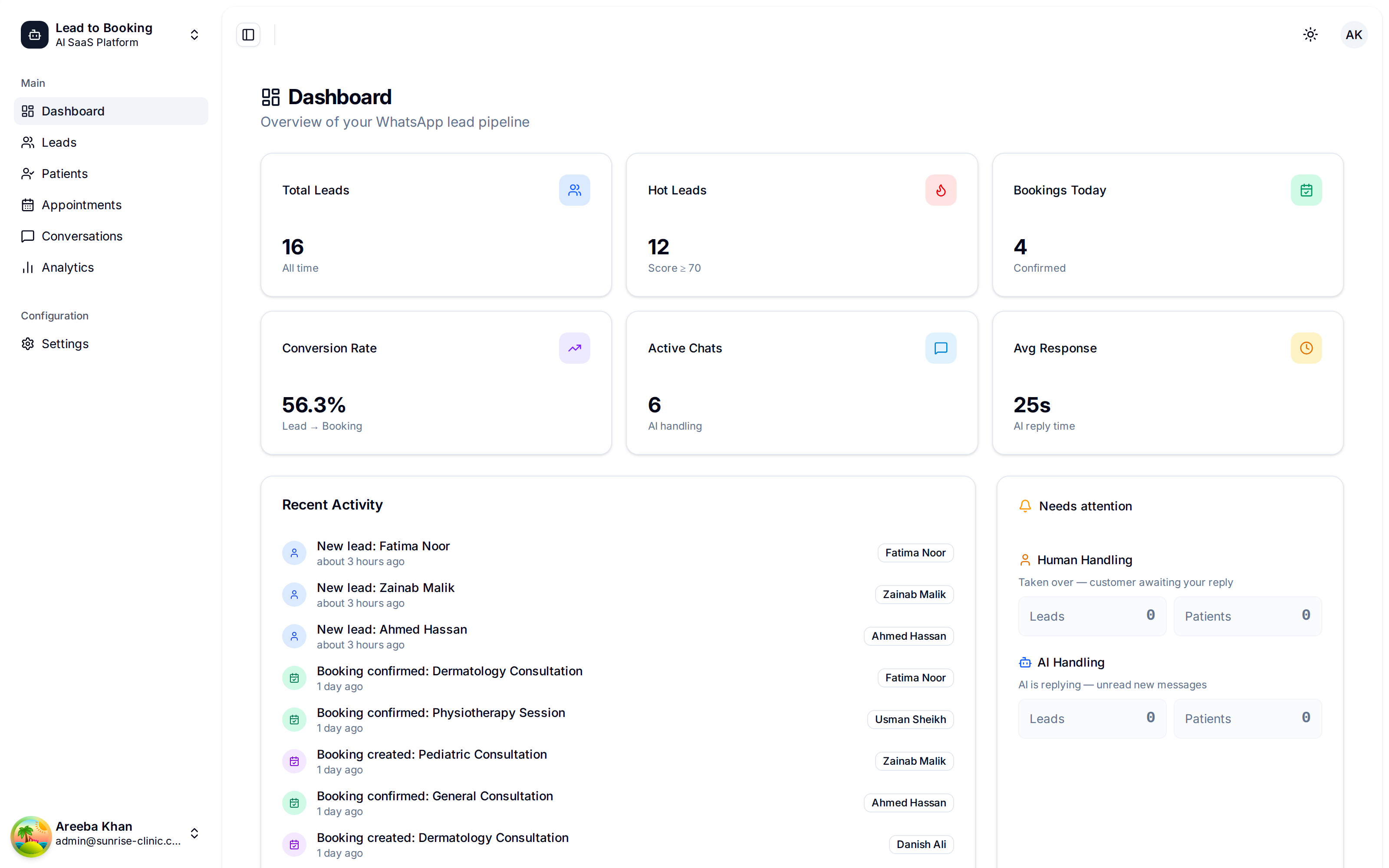Screen dimensions: 1389x868
Task: Open Ahmed Hassan badge on the new lead row
Action: (908, 636)
